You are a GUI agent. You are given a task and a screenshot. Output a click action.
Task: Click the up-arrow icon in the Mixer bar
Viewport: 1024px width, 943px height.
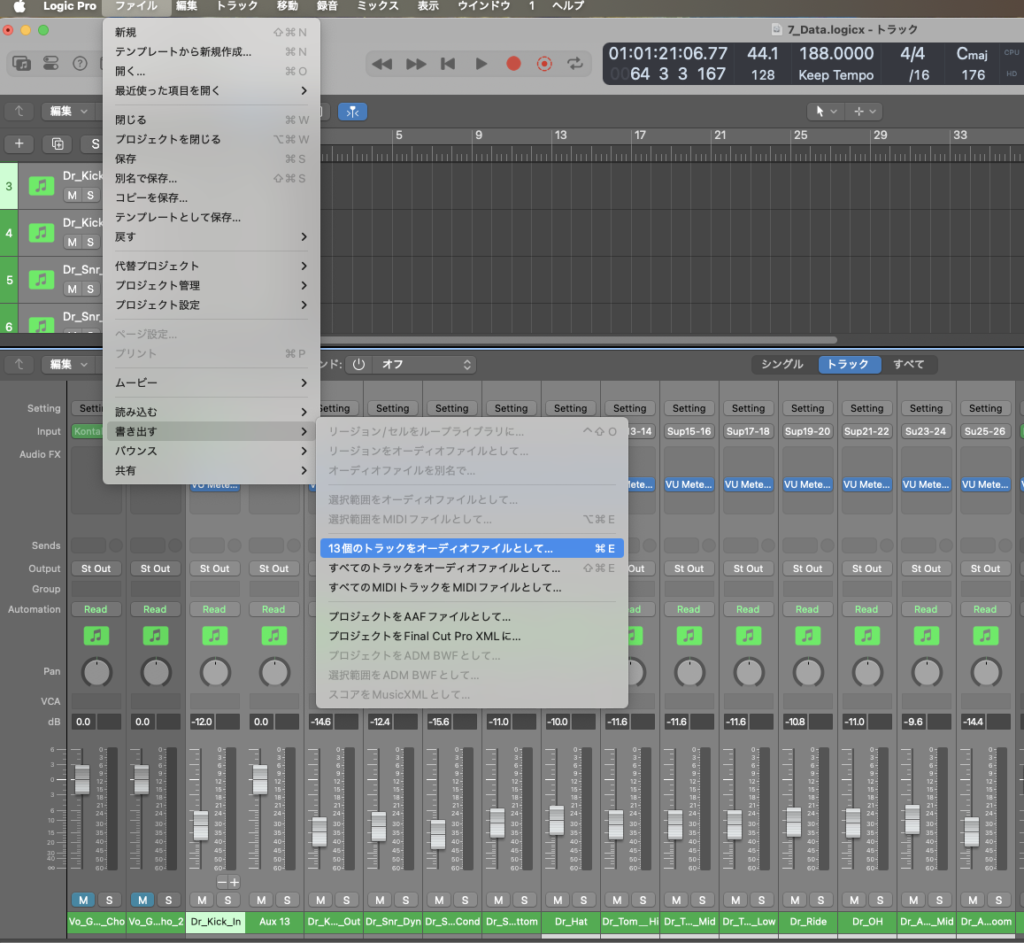tap(19, 364)
